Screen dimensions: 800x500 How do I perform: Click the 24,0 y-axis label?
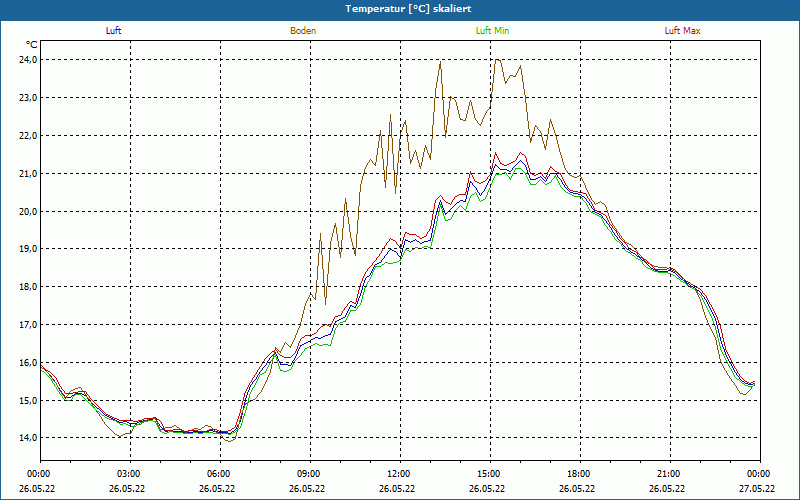pyautogui.click(x=29, y=60)
